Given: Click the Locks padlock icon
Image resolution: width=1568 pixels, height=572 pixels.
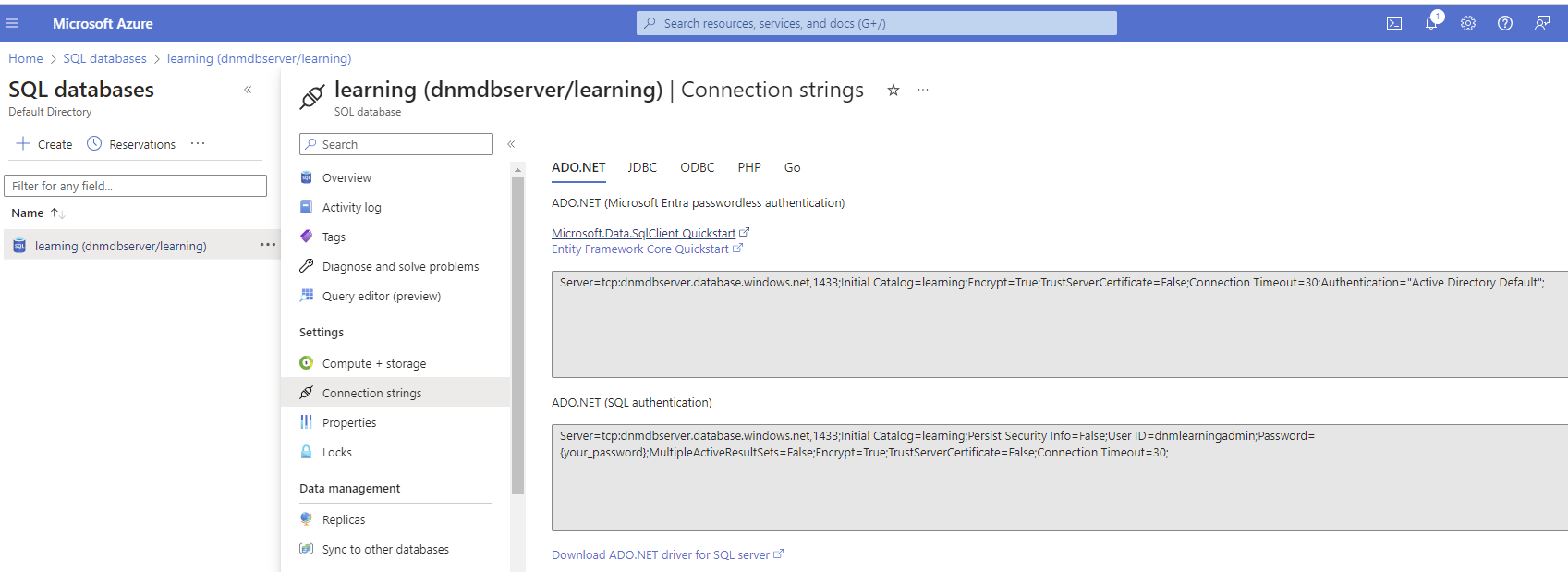Looking at the screenshot, I should click(x=307, y=452).
